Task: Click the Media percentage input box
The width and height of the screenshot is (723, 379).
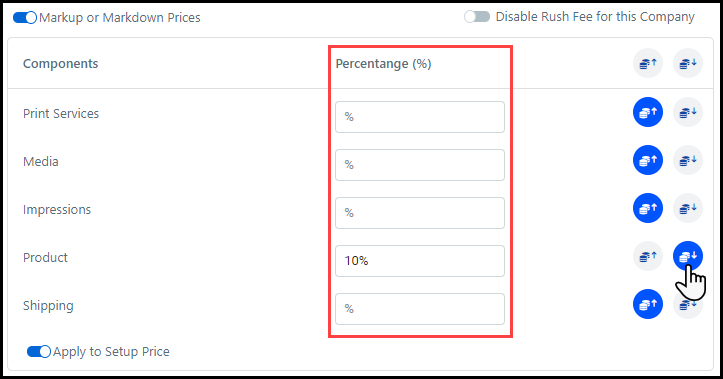Action: tap(420, 165)
